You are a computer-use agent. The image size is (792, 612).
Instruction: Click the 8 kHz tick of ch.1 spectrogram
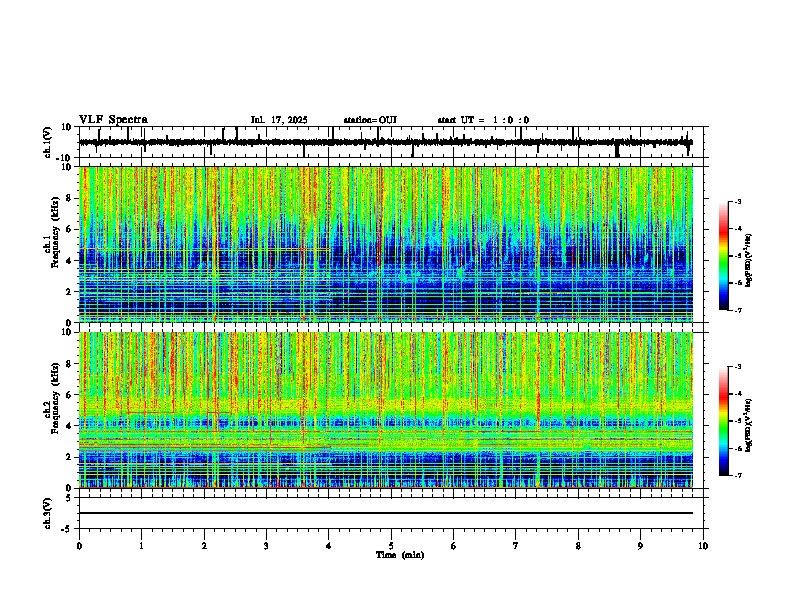pyautogui.click(x=70, y=198)
